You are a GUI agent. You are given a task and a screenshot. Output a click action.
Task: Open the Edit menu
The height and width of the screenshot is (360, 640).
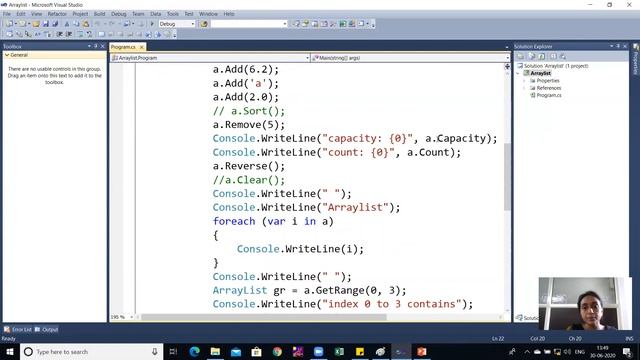point(21,14)
